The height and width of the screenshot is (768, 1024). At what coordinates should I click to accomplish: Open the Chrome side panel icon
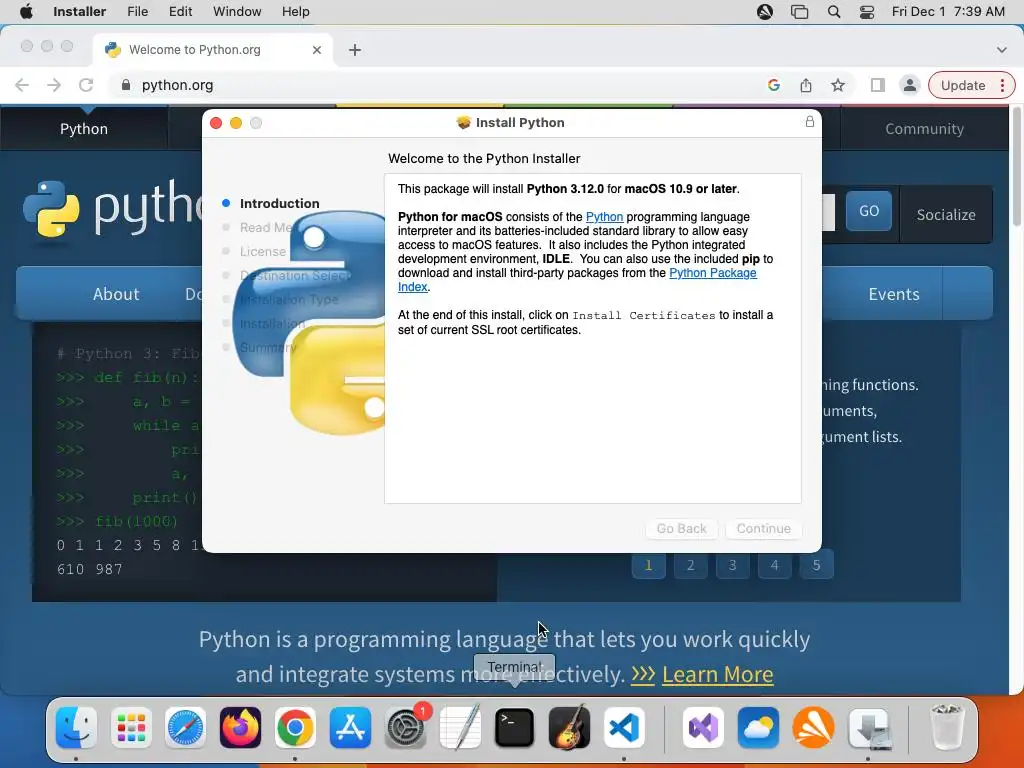(878, 85)
